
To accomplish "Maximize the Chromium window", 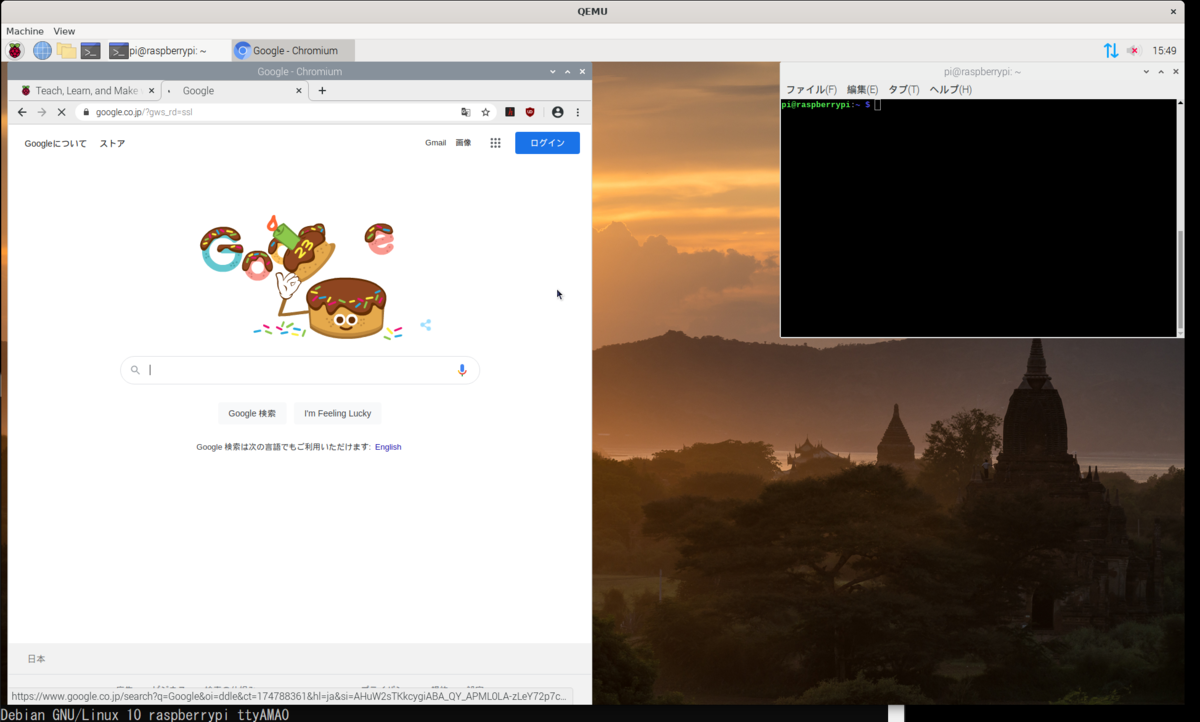I will tap(568, 72).
